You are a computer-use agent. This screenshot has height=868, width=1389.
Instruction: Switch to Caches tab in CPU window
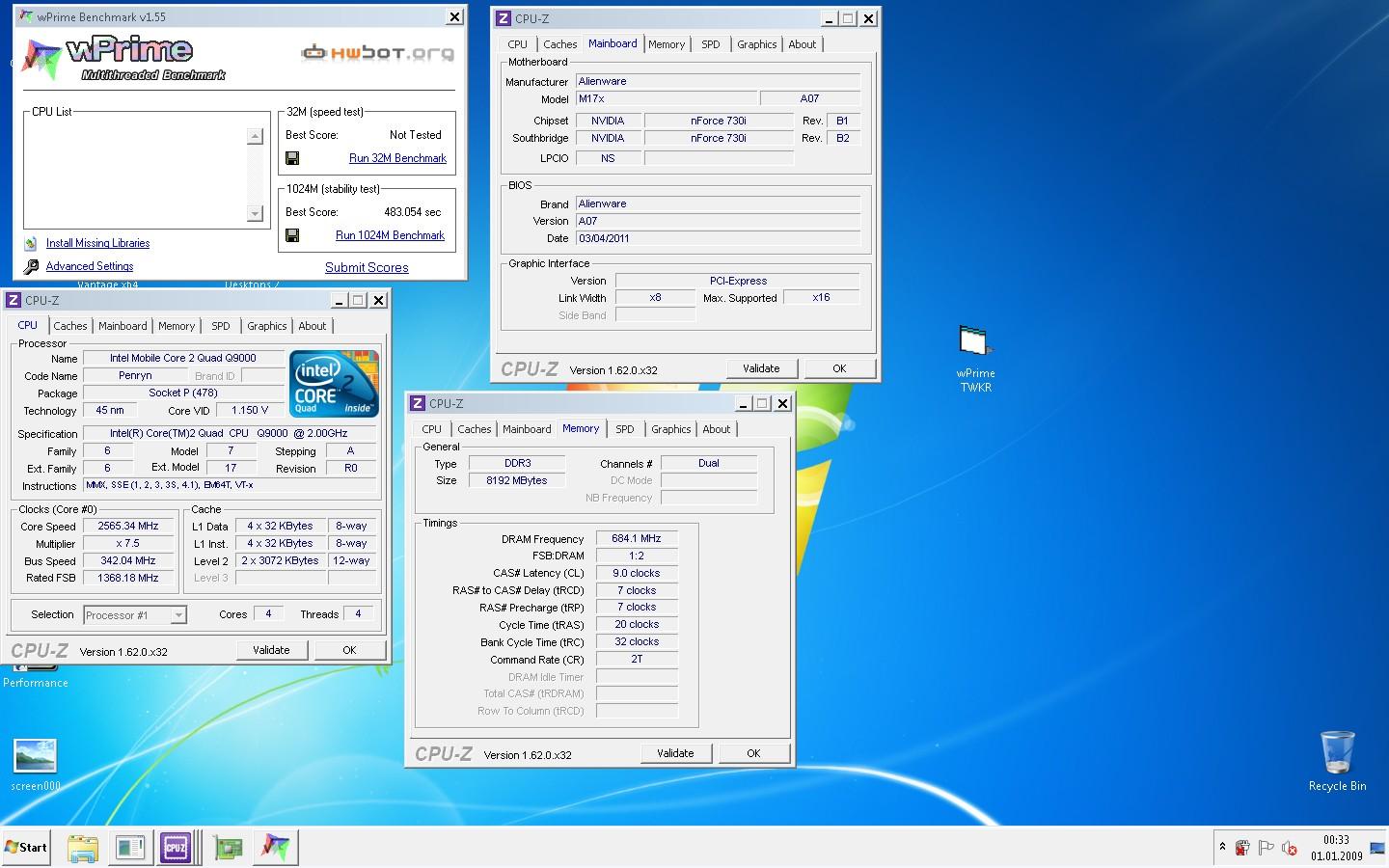coord(70,326)
